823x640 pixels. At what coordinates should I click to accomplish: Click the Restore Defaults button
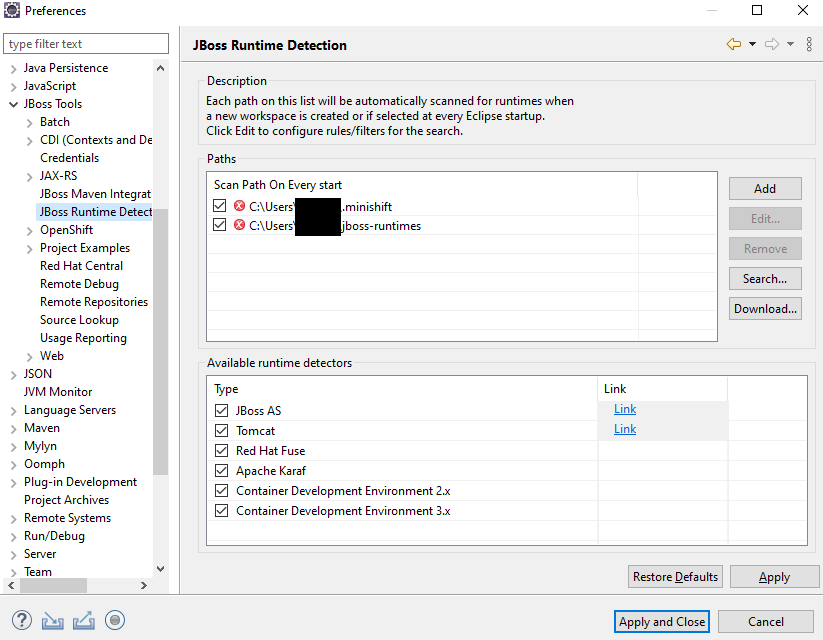675,576
